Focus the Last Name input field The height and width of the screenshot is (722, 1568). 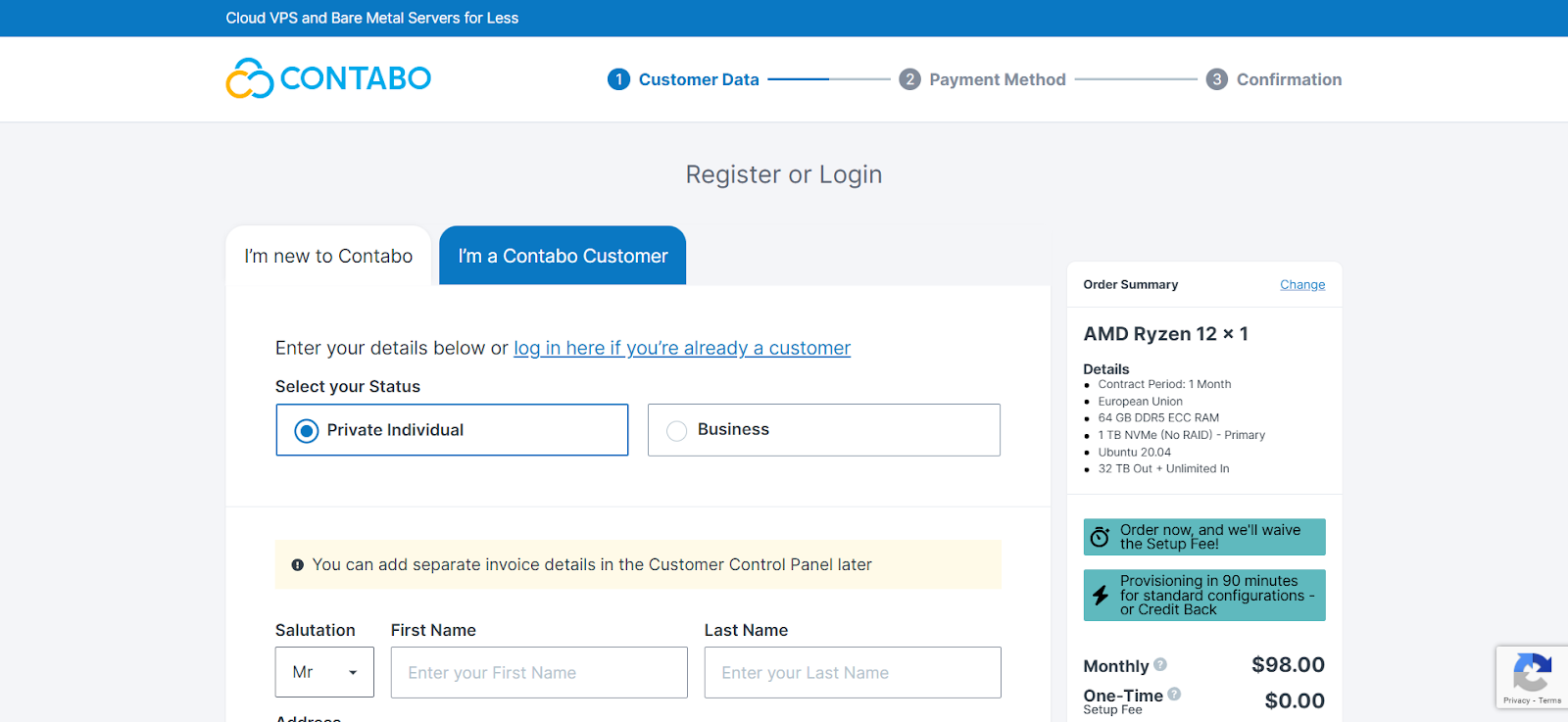pos(853,672)
